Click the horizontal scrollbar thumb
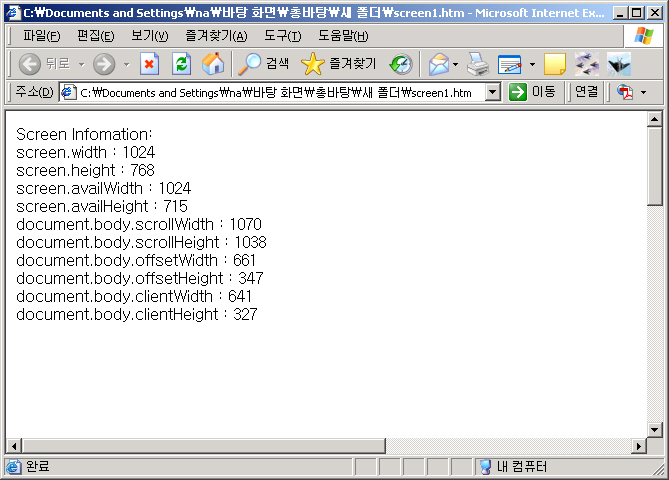Viewport: 669px width, 480px height. [x=204, y=446]
